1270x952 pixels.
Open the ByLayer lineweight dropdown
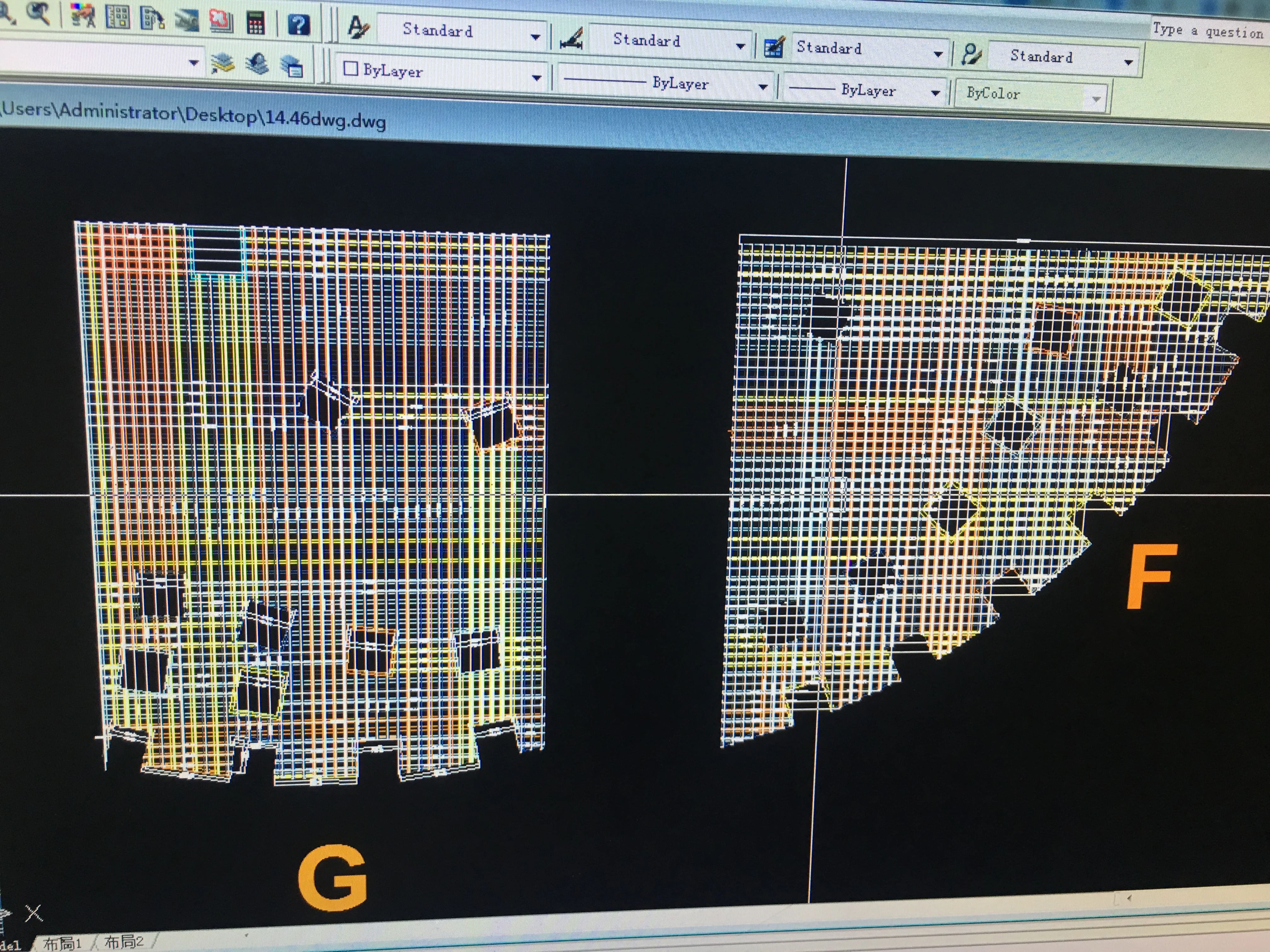[x=935, y=92]
